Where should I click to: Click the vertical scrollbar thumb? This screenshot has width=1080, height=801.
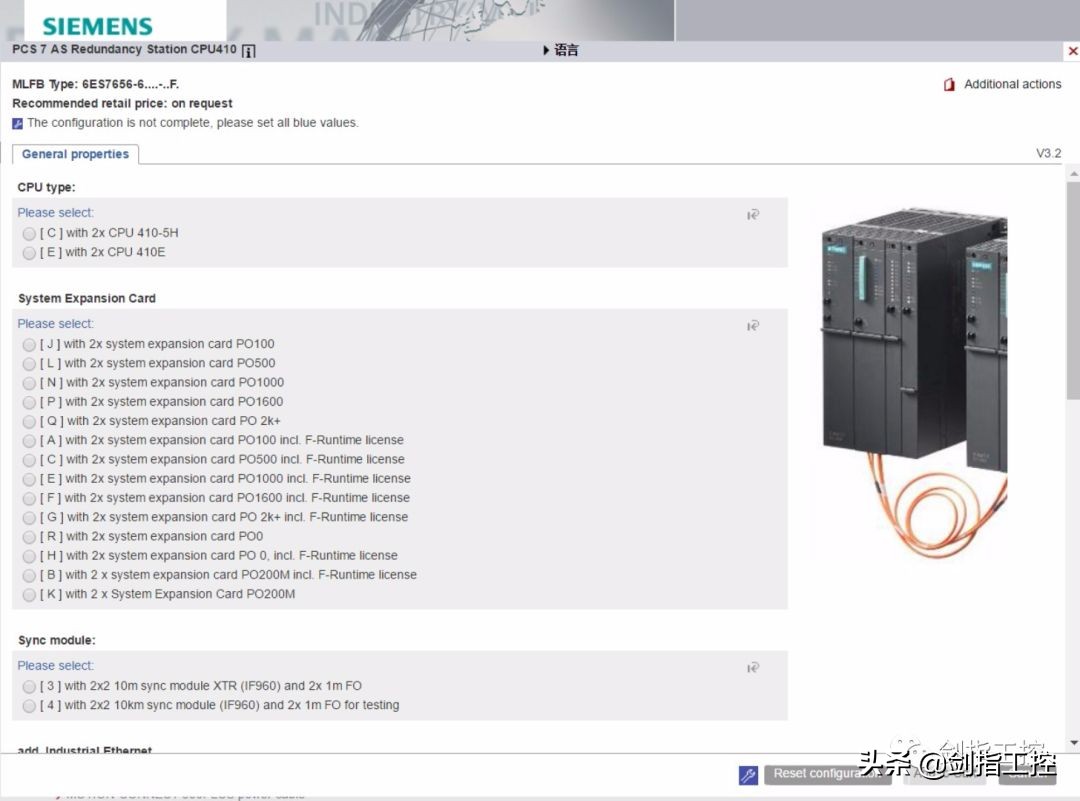click(x=1073, y=291)
